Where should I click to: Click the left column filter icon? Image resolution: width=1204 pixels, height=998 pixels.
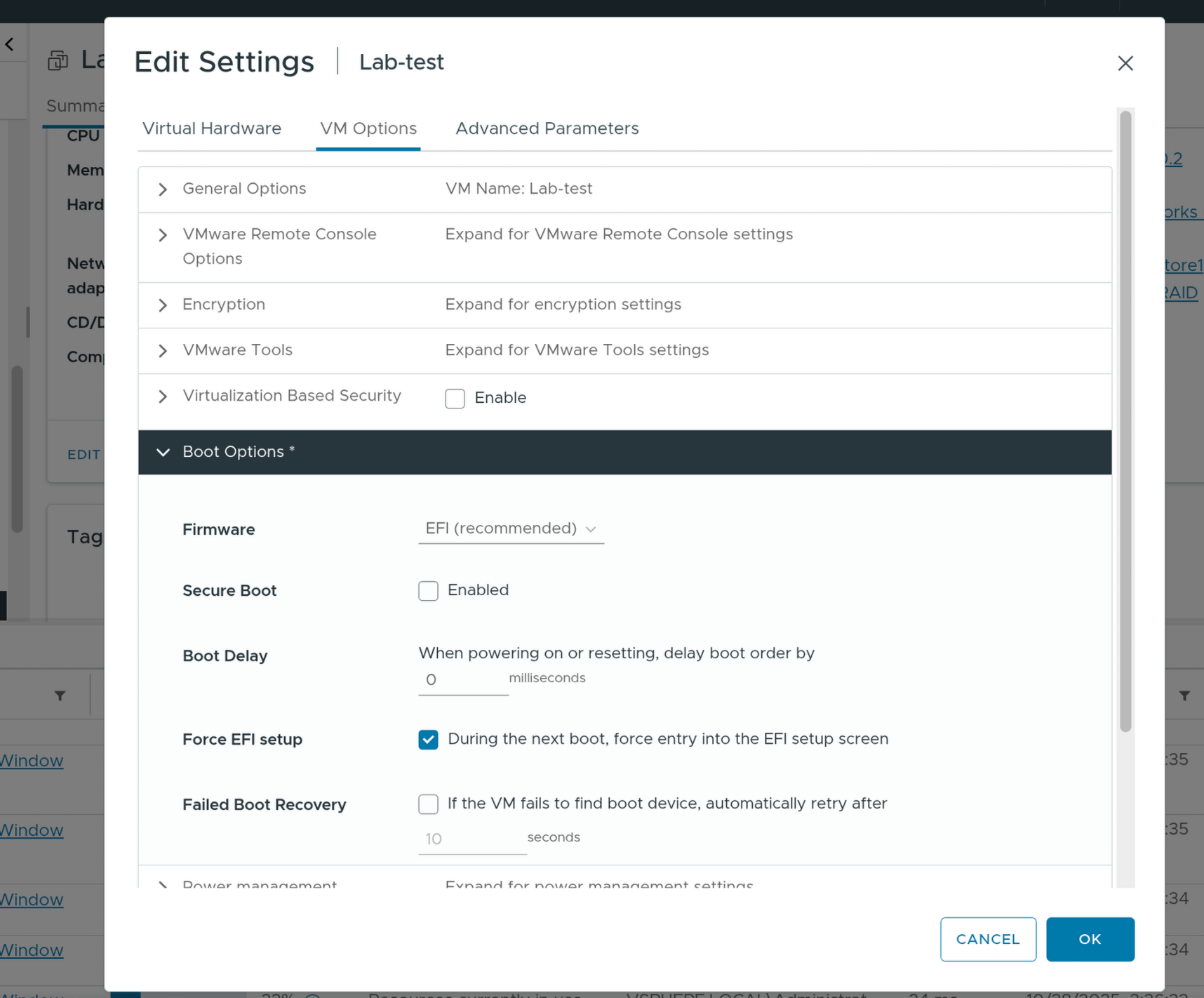pyautogui.click(x=60, y=696)
